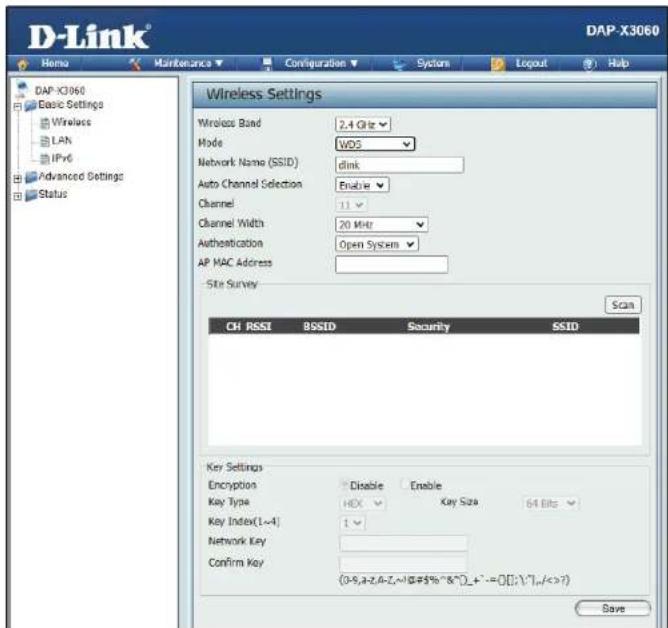Click the System network icon
Viewport: 668px width, 628px height.
[399, 64]
